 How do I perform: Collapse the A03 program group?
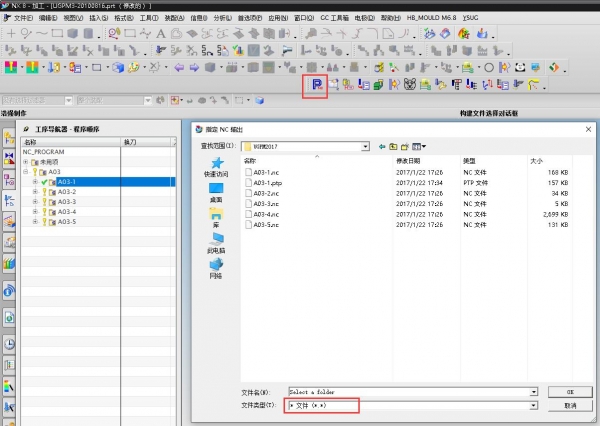click(x=26, y=172)
